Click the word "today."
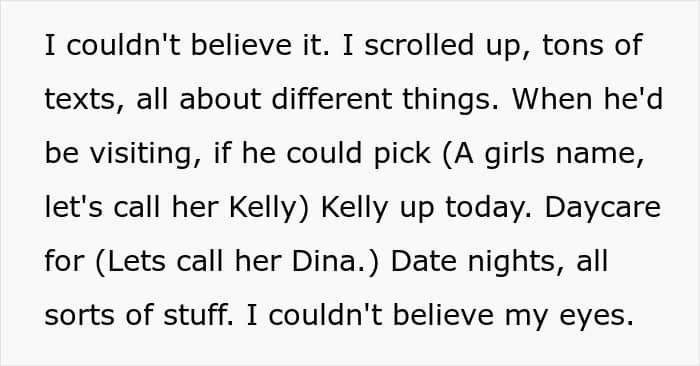The image size is (700, 366). (489, 209)
